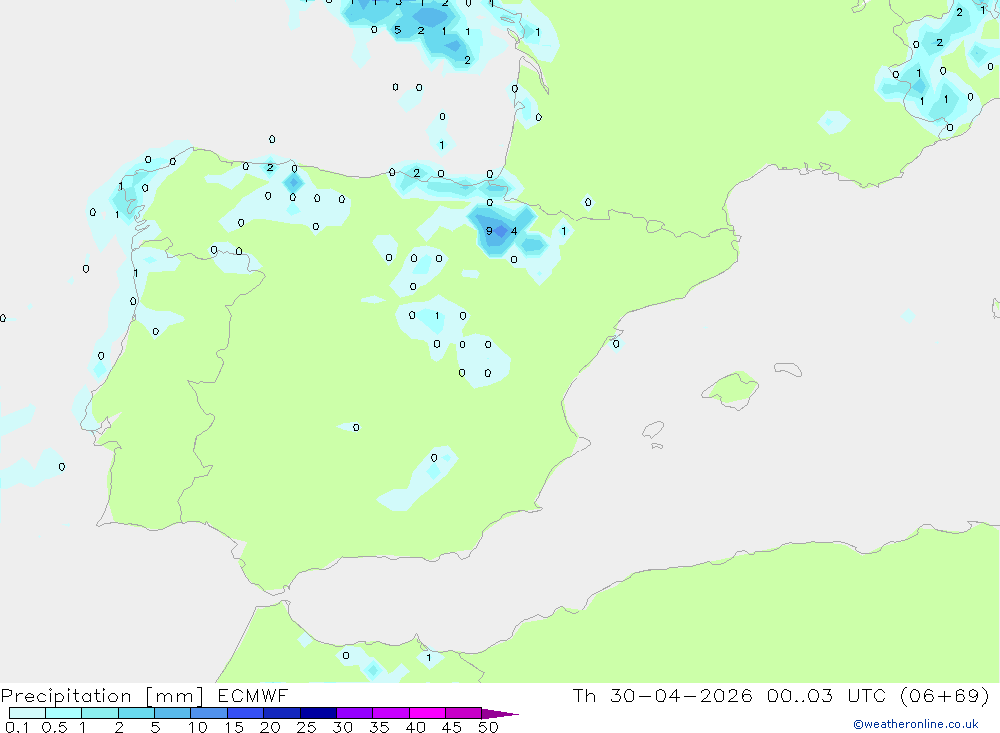This screenshot has height=733, width=1000.
Task: Select the 2–5 mm legend color swatch
Action: click(136, 713)
